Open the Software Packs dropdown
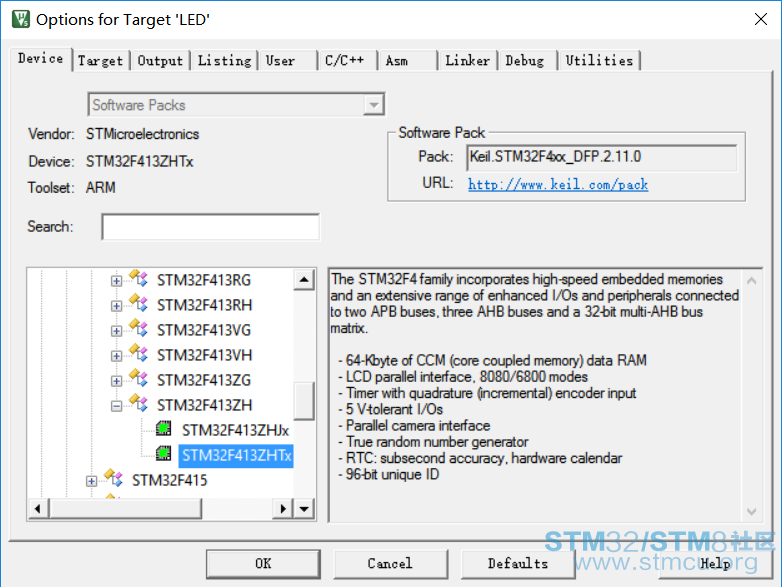 tap(374, 105)
